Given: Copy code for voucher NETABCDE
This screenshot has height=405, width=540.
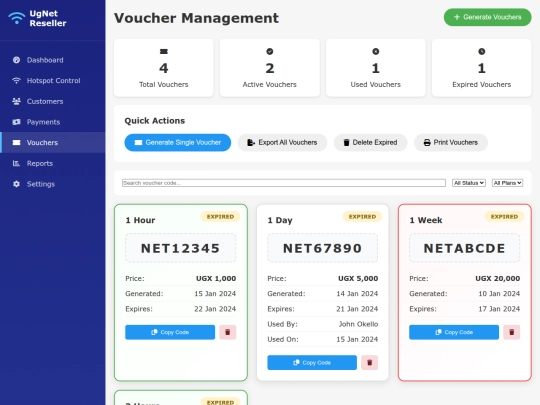Looking at the screenshot, I should 454,332.
